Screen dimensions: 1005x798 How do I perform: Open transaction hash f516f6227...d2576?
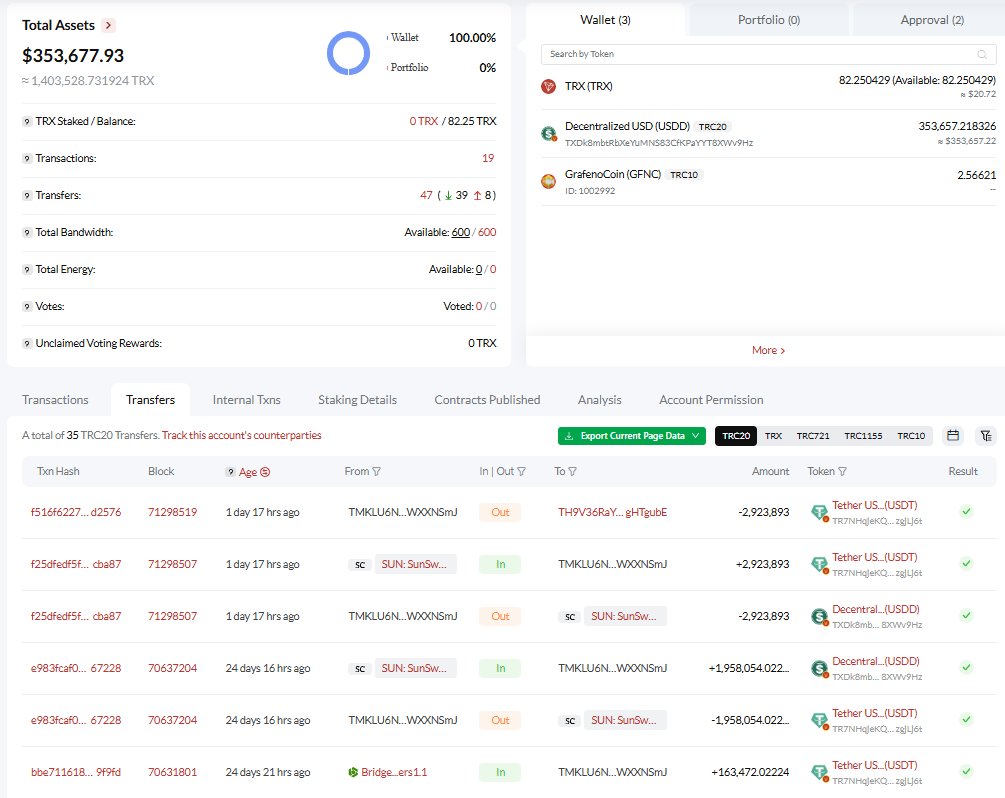coord(76,512)
